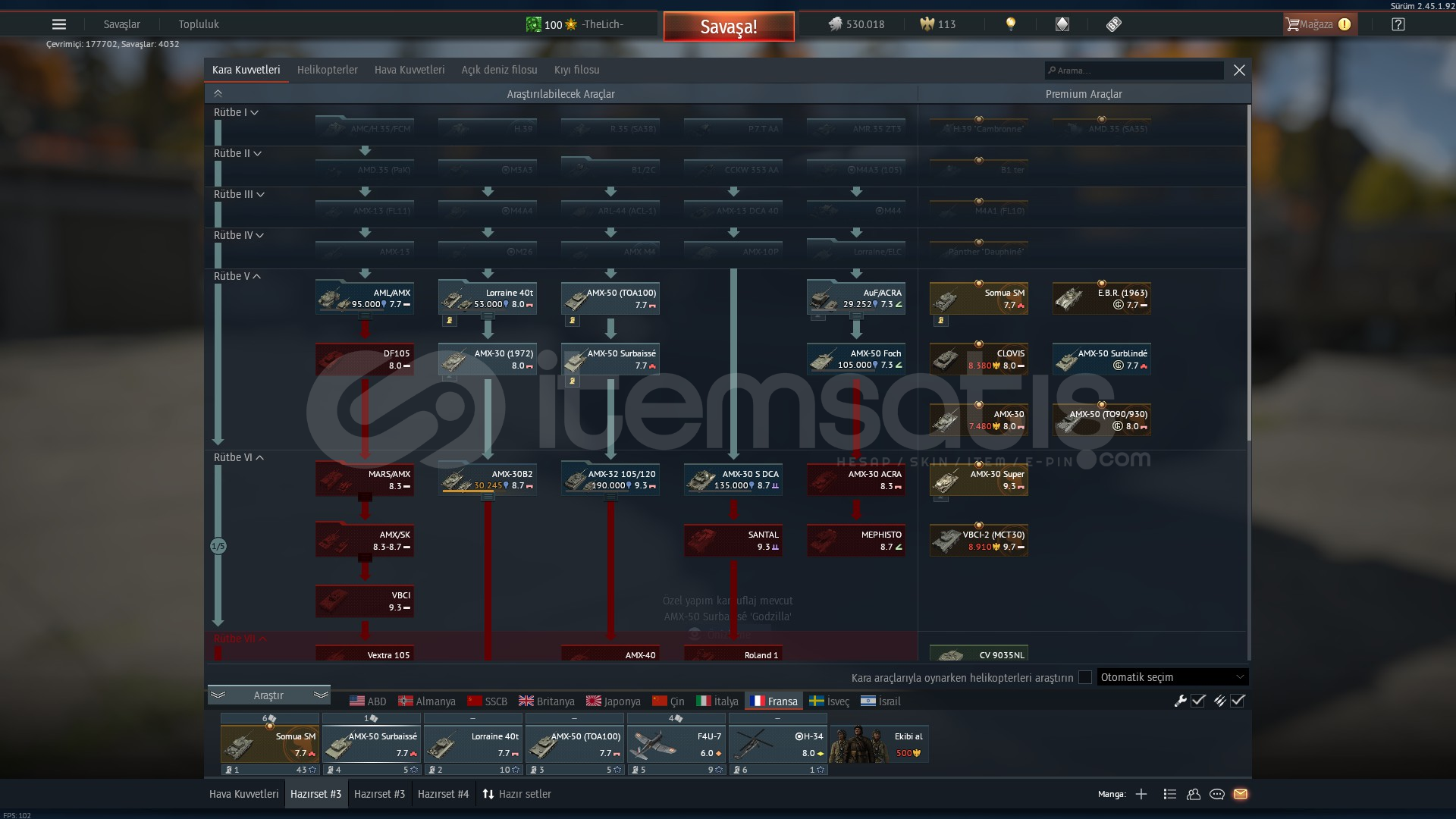Open Hazır setler presets button
This screenshot has width=1456, height=819.
516,794
